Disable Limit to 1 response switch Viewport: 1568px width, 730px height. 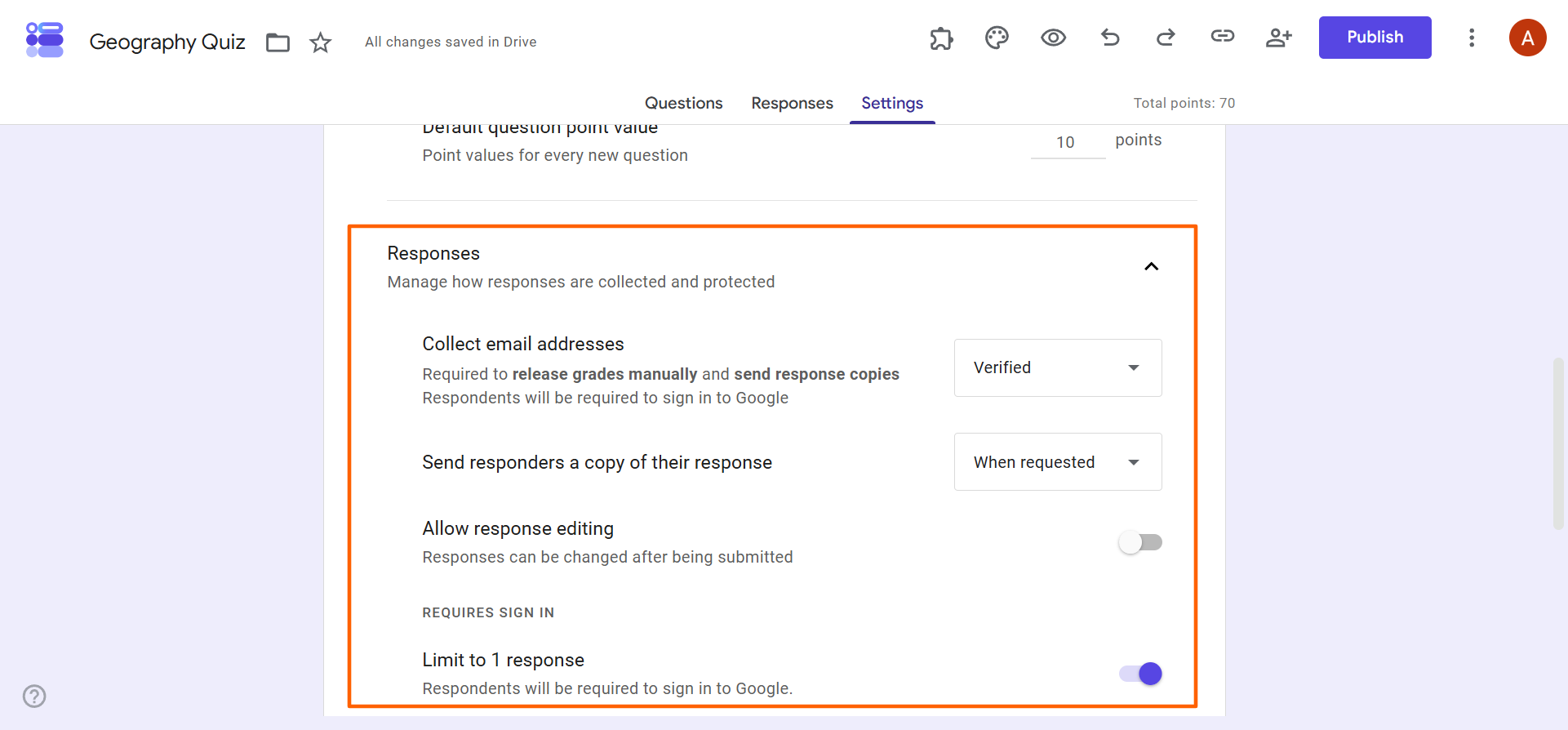pyautogui.click(x=1140, y=674)
